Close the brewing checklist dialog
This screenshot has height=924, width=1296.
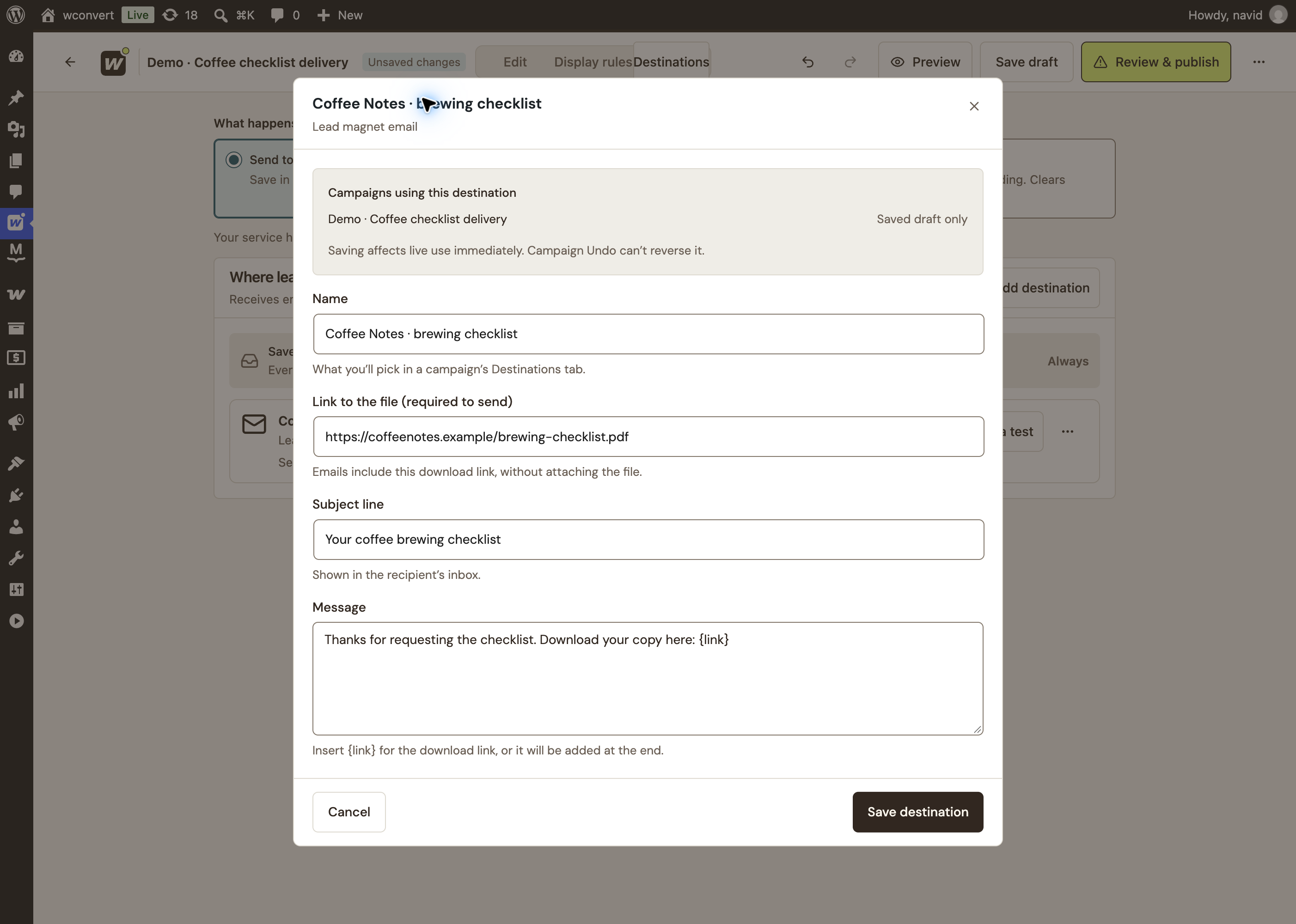[974, 106]
